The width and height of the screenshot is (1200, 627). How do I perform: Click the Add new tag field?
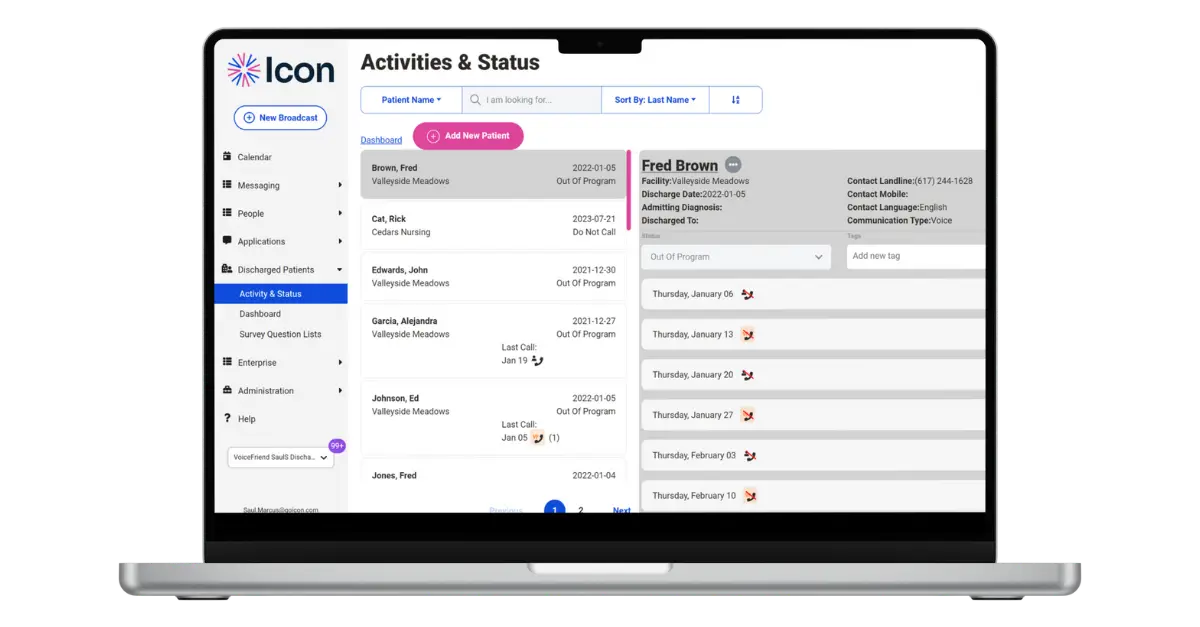click(x=912, y=256)
